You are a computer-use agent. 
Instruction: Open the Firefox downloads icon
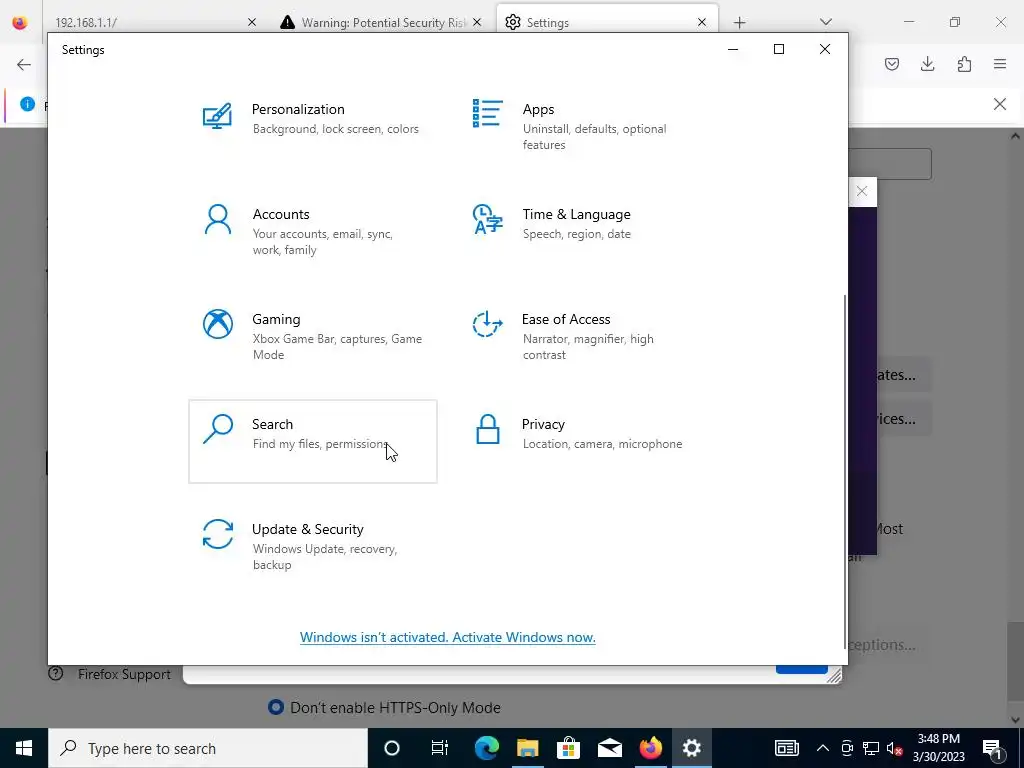click(927, 64)
